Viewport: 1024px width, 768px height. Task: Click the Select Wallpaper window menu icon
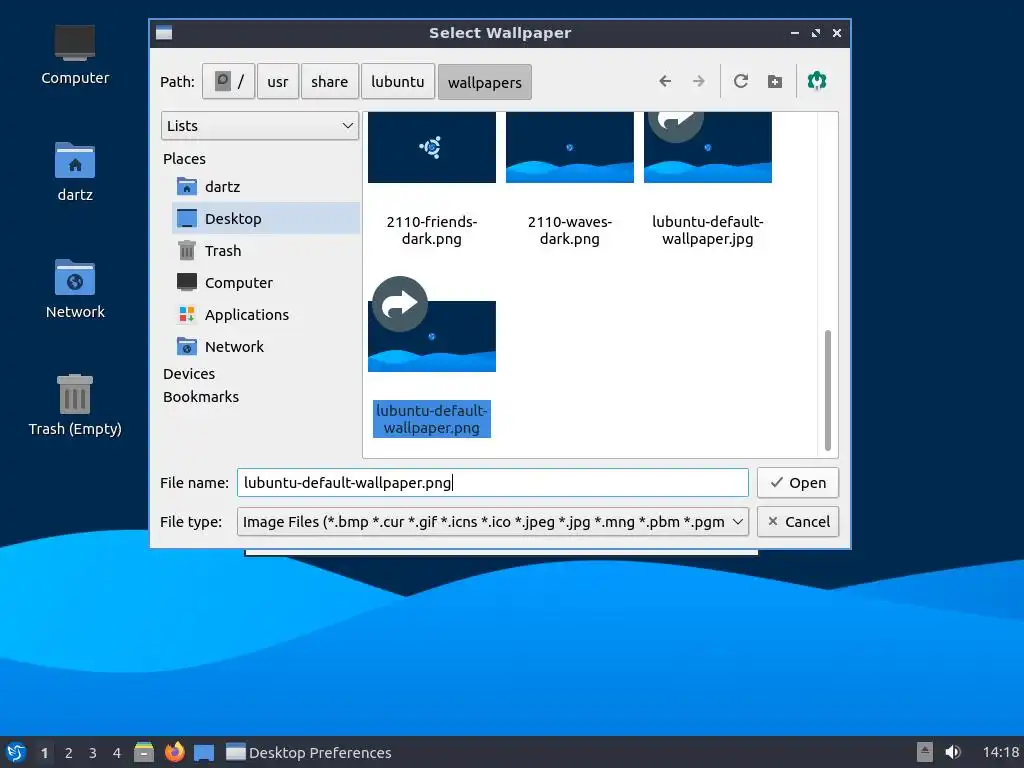(164, 33)
